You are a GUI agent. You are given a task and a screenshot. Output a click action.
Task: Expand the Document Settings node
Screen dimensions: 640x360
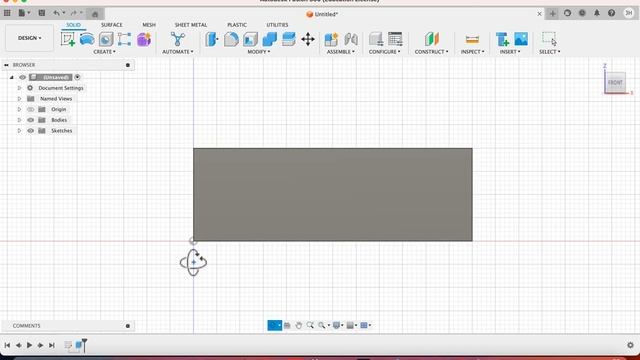[x=19, y=88]
